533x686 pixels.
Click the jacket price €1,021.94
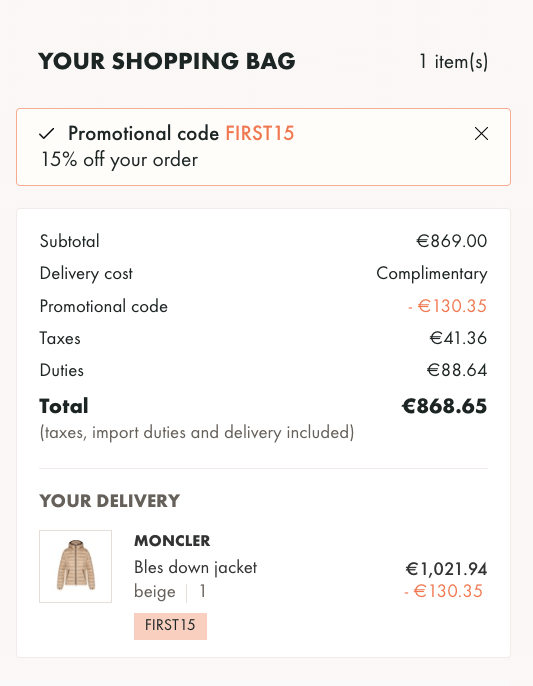click(x=446, y=569)
